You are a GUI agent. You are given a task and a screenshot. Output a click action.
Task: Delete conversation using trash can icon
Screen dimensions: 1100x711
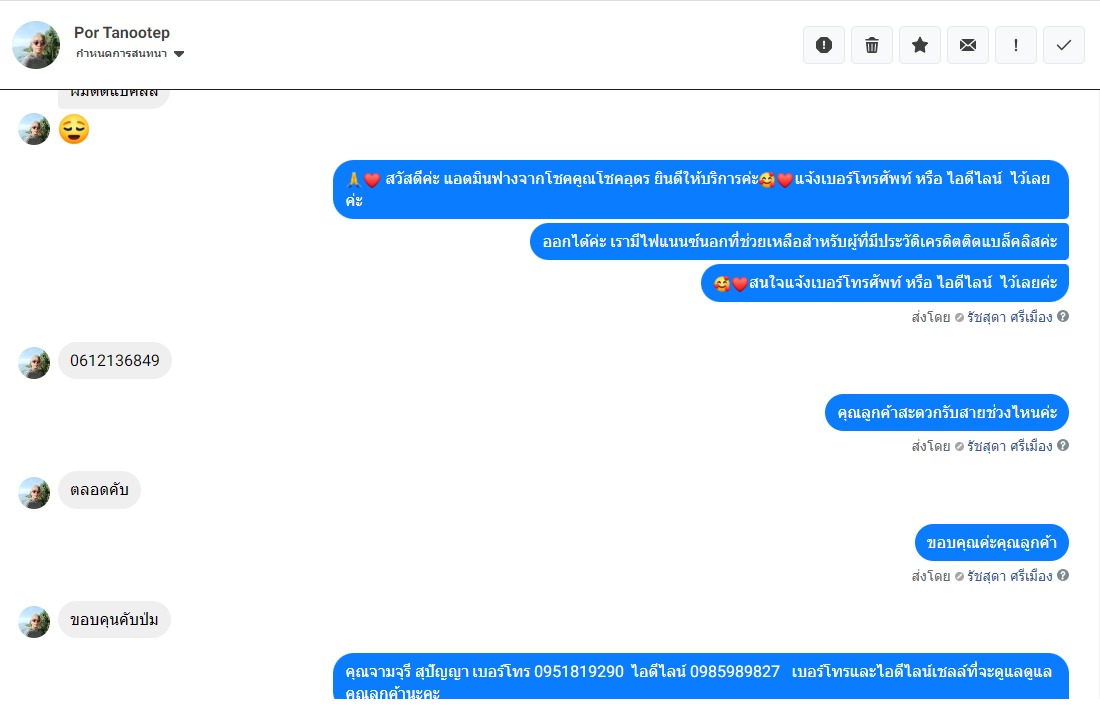[x=872, y=45]
